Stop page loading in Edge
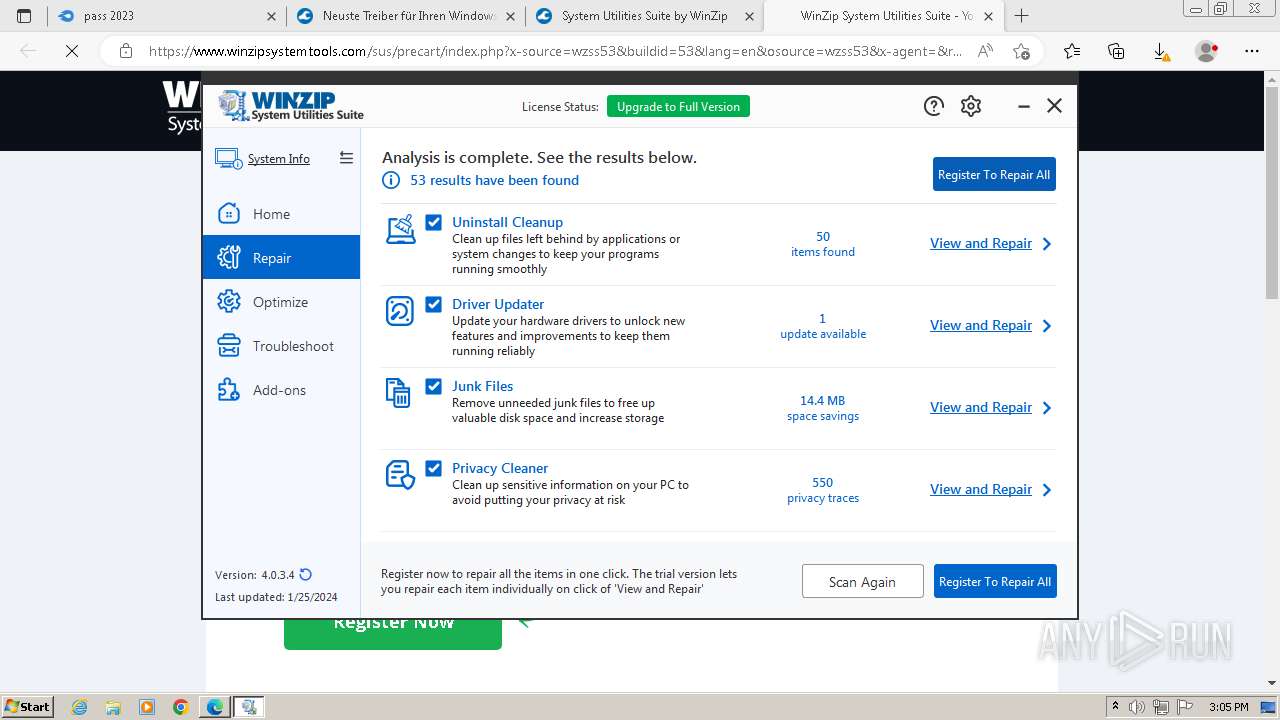 (72, 51)
